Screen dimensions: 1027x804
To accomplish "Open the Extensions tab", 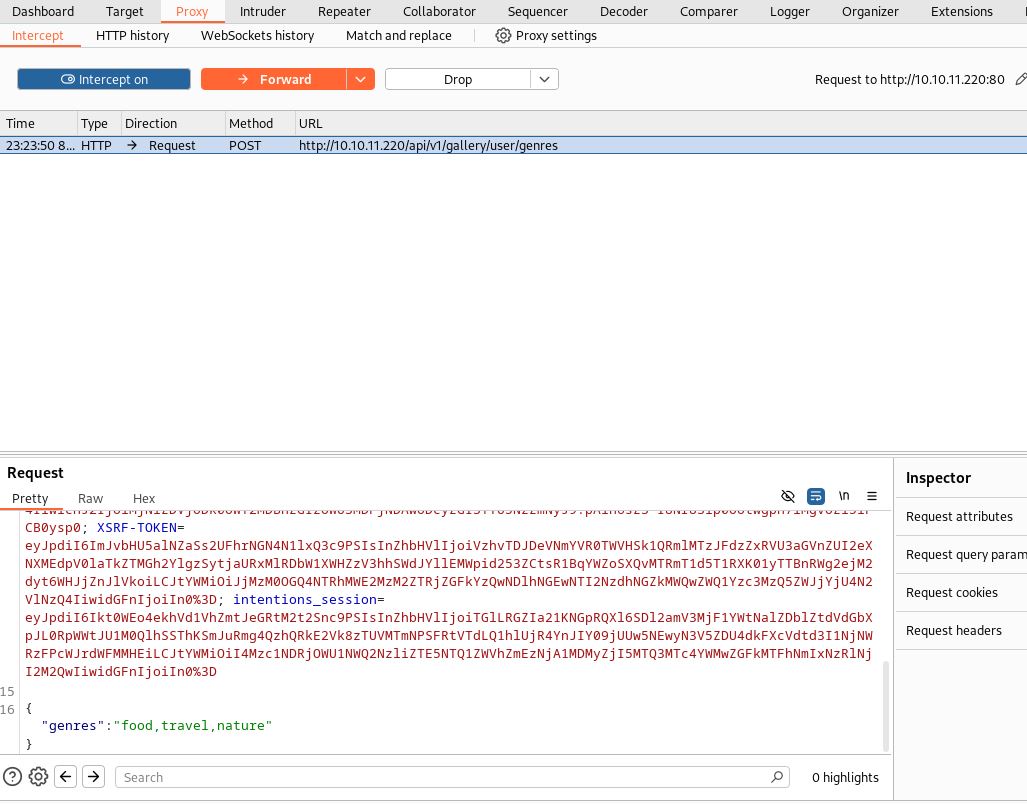I will 962,11.
